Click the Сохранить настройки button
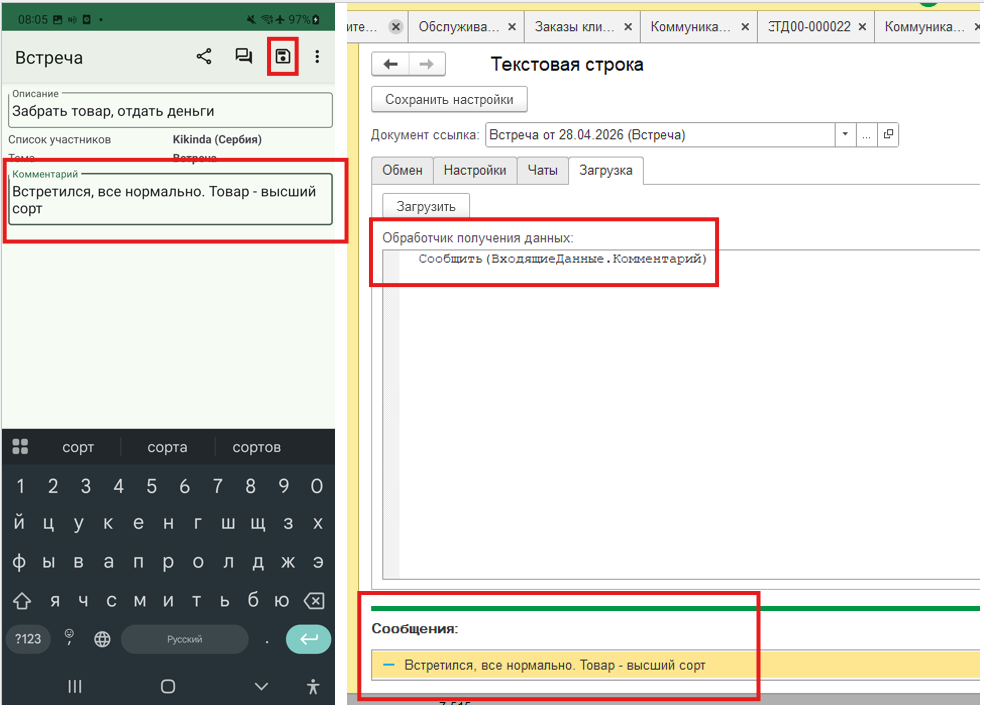 coord(449,99)
